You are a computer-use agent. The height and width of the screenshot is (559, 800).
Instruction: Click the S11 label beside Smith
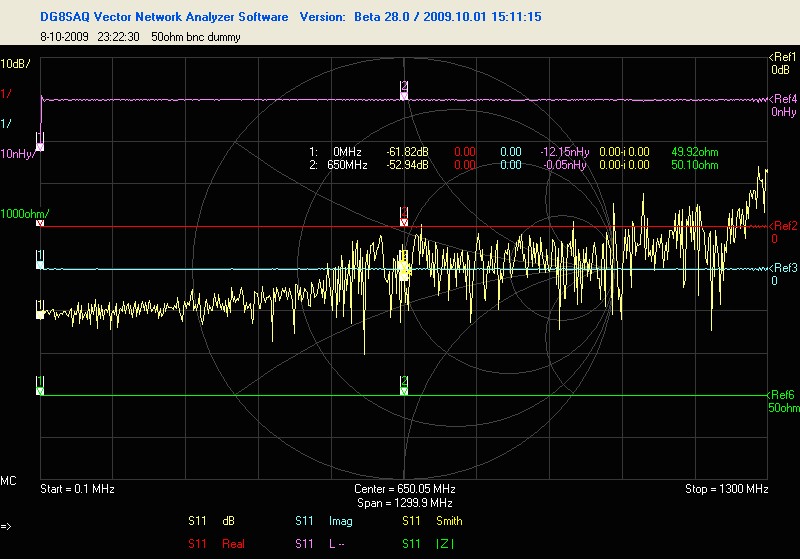click(411, 521)
